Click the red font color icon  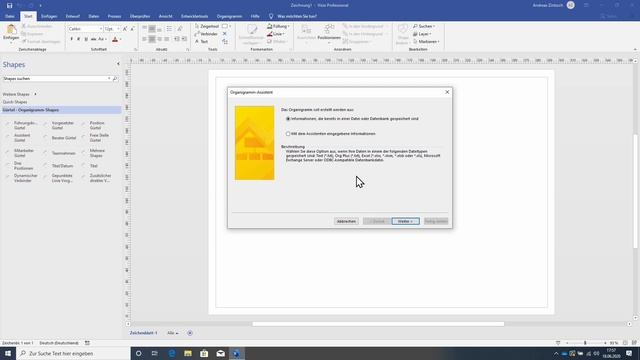click(115, 39)
